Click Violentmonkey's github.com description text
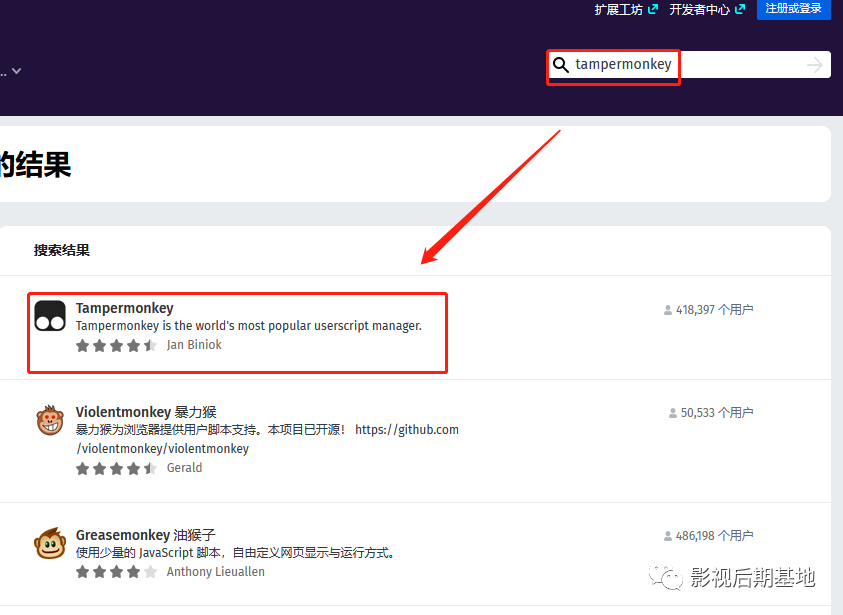The image size is (843, 615). (x=267, y=439)
